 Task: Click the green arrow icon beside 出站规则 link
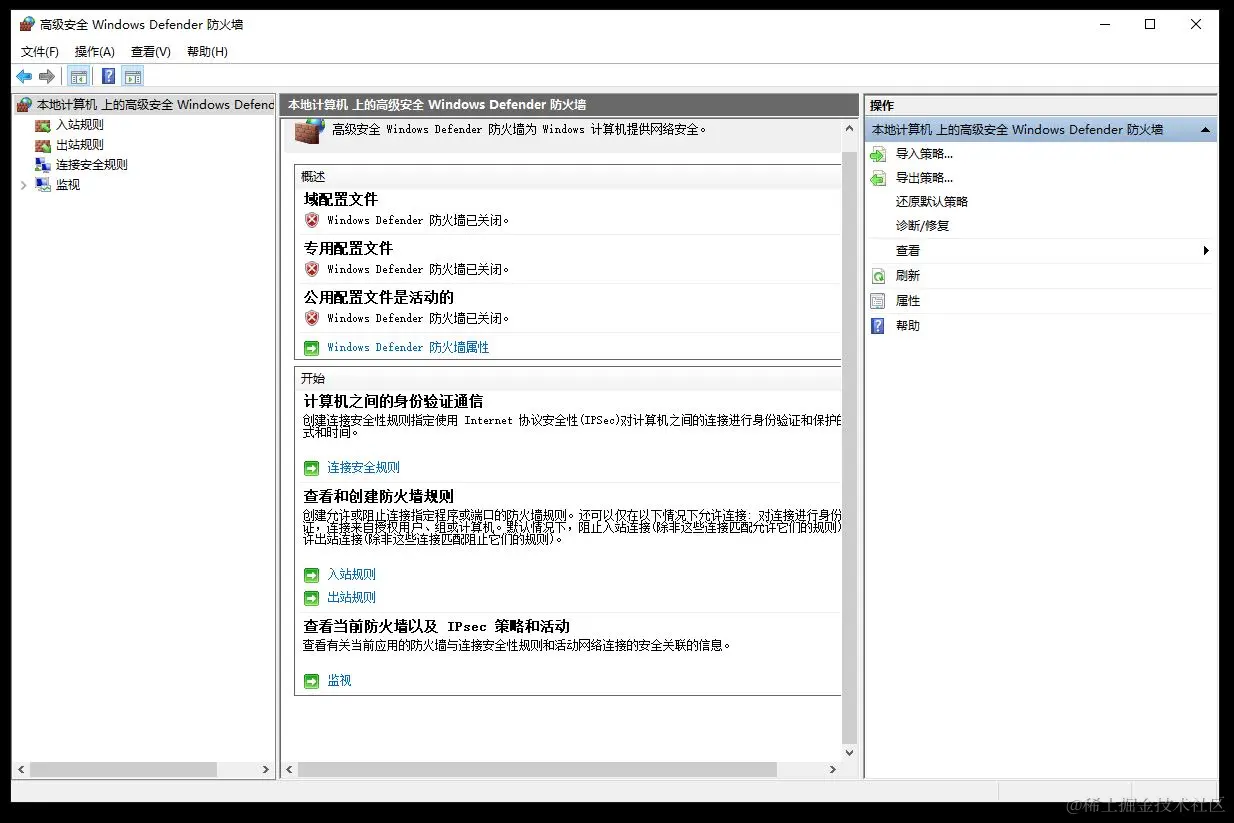(312, 598)
